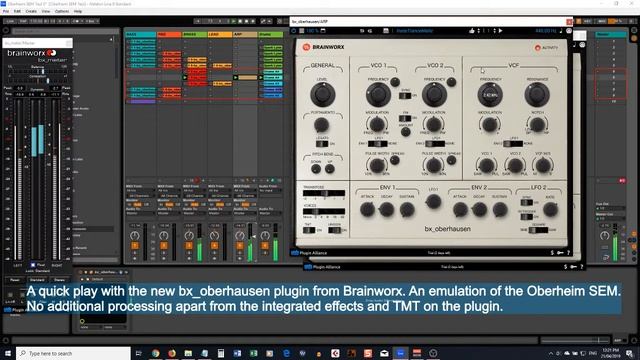The width and height of the screenshot is (640, 360).
Task: Open BASS track Audio To Master dropdown
Action: [x=139, y=213]
